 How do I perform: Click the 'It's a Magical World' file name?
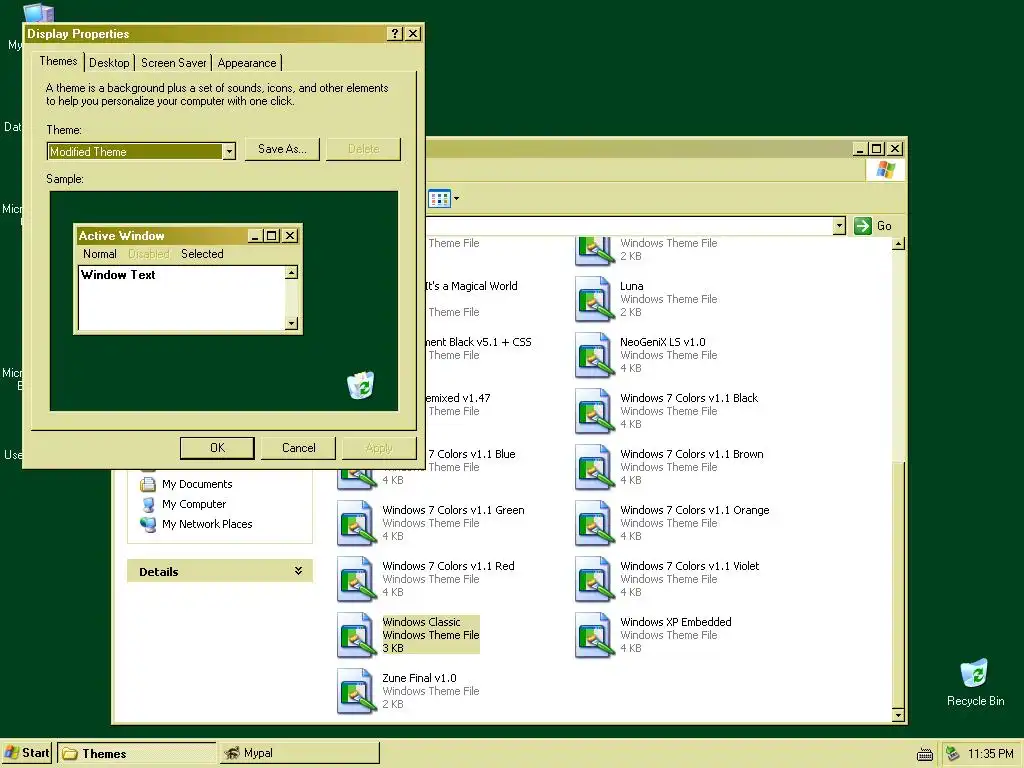click(472, 286)
